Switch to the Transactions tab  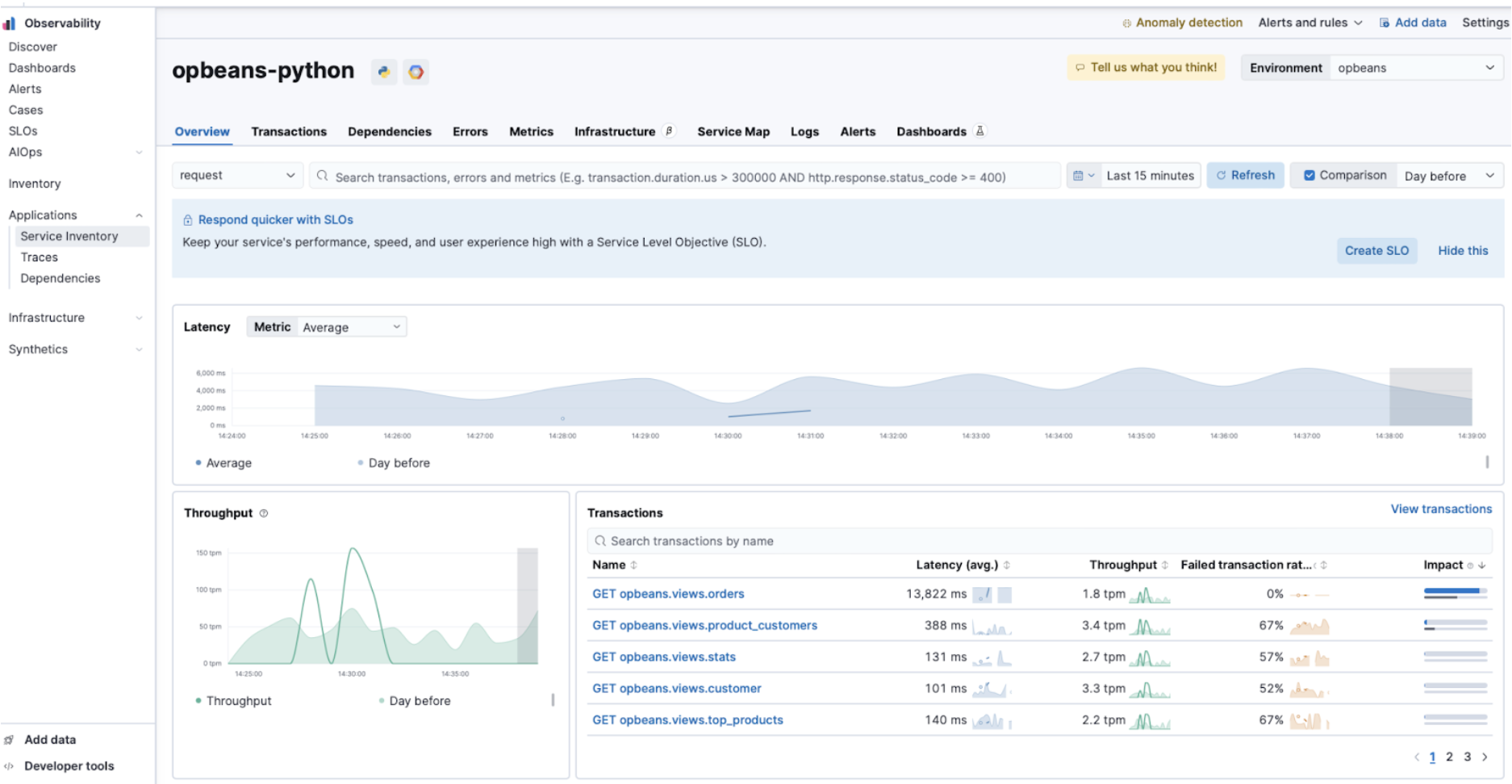pyautogui.click(x=289, y=131)
